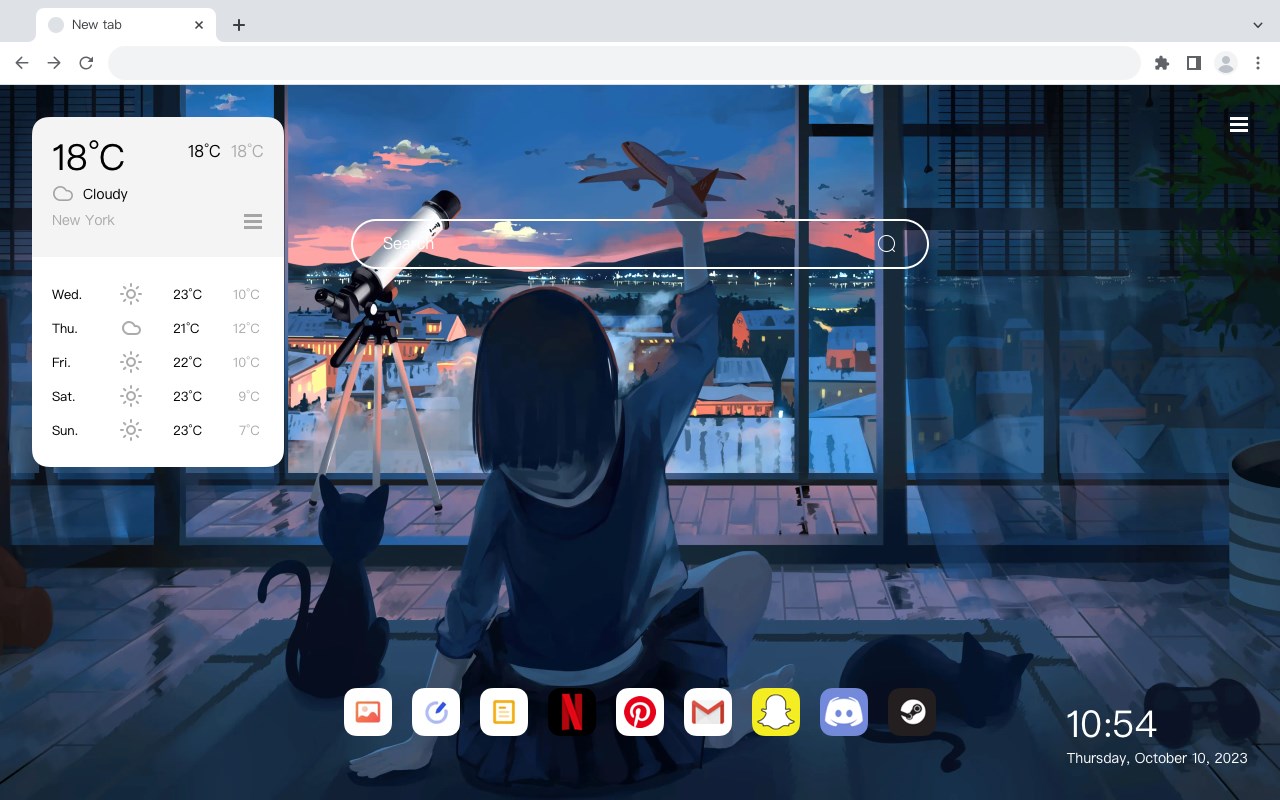Viewport: 1280px width, 800px height.
Task: Click Thursday's 12°C low temperature
Action: click(x=247, y=328)
